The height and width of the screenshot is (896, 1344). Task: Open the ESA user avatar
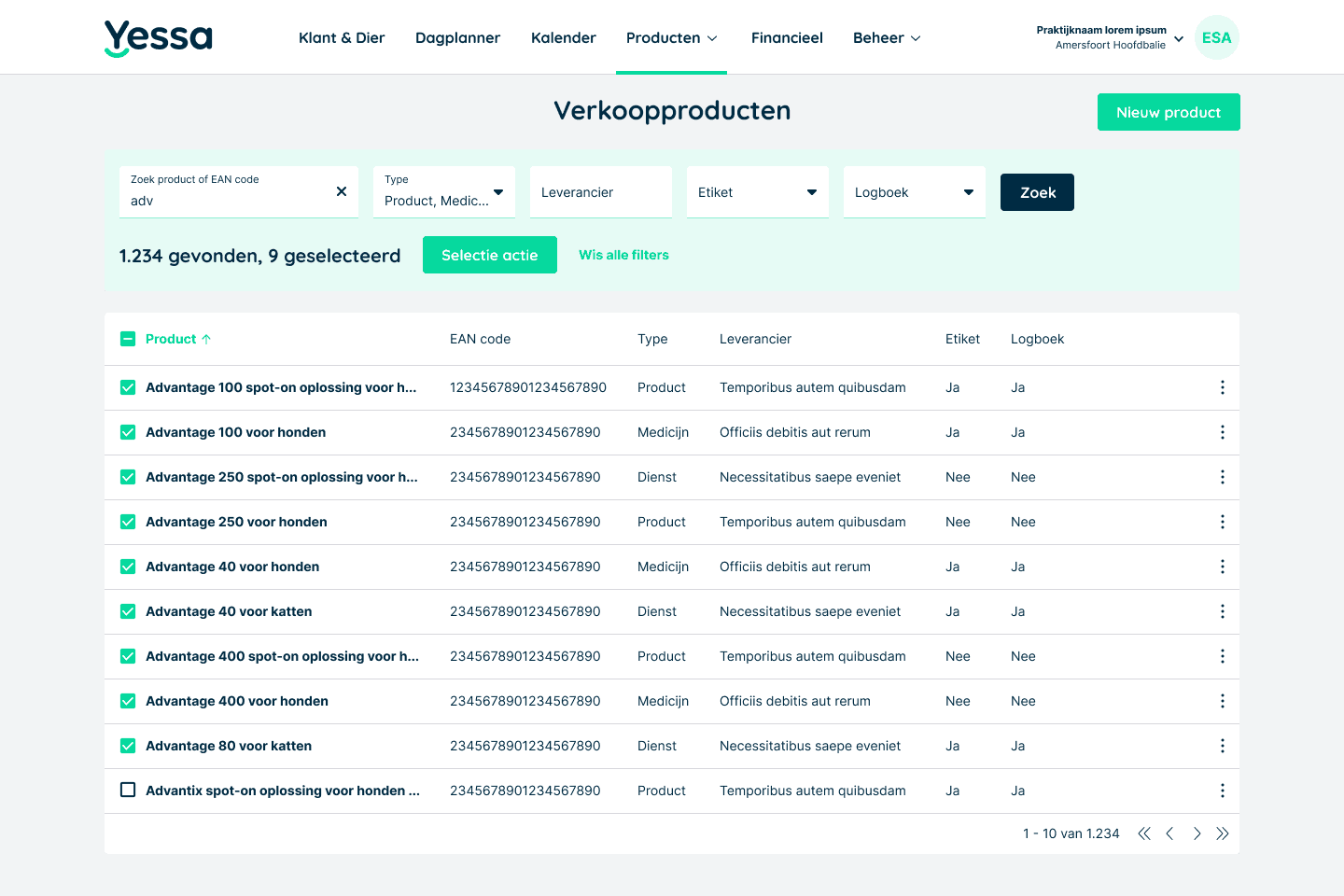click(x=1216, y=37)
